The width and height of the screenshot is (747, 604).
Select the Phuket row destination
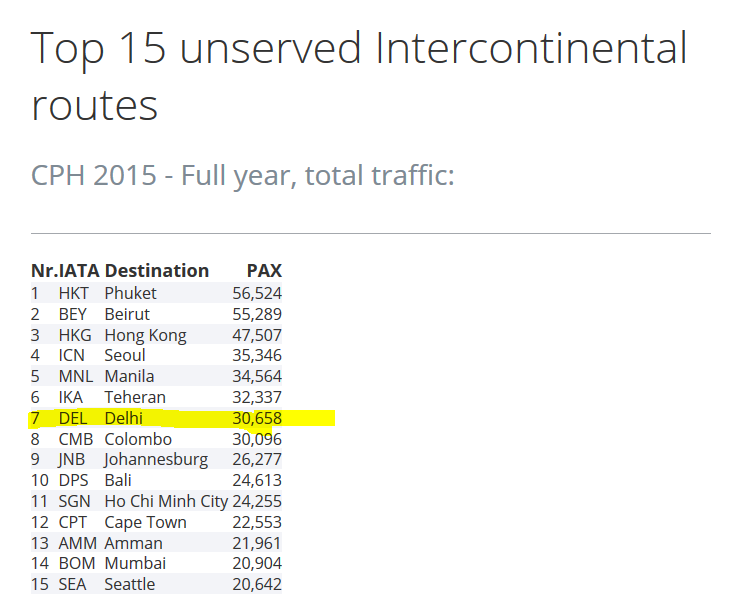pyautogui.click(x=131, y=293)
